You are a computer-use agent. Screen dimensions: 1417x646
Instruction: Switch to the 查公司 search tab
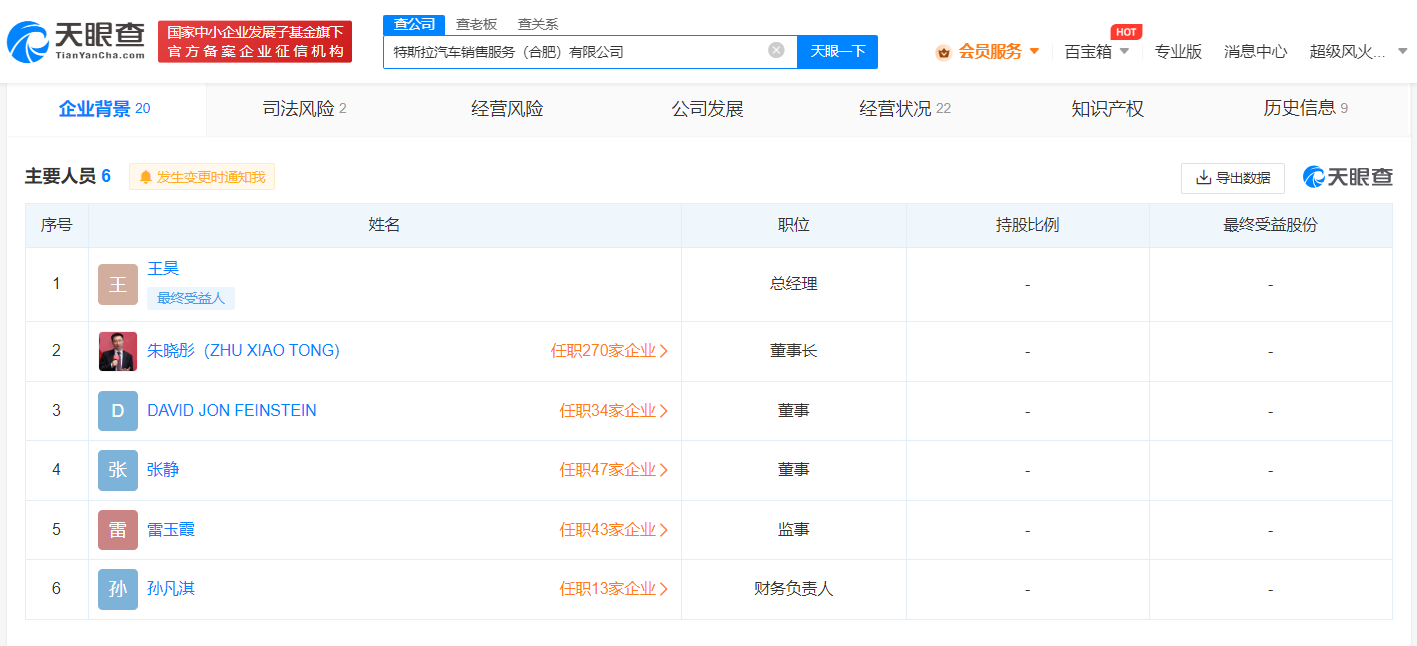pos(414,24)
